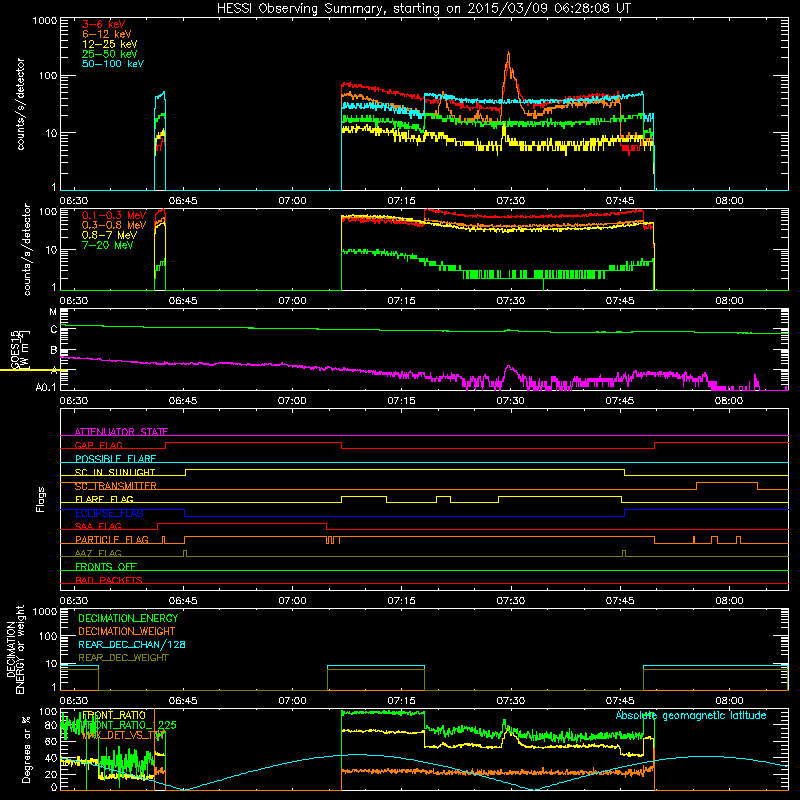The image size is (800, 800).
Task: Click the DECIMATION ENERGY or weight axis title
Action: point(15,649)
